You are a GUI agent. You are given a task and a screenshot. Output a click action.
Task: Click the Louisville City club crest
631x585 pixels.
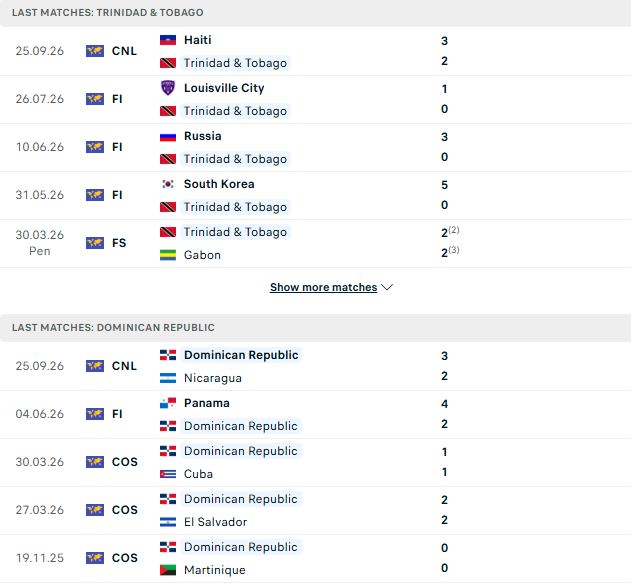[x=168, y=88]
